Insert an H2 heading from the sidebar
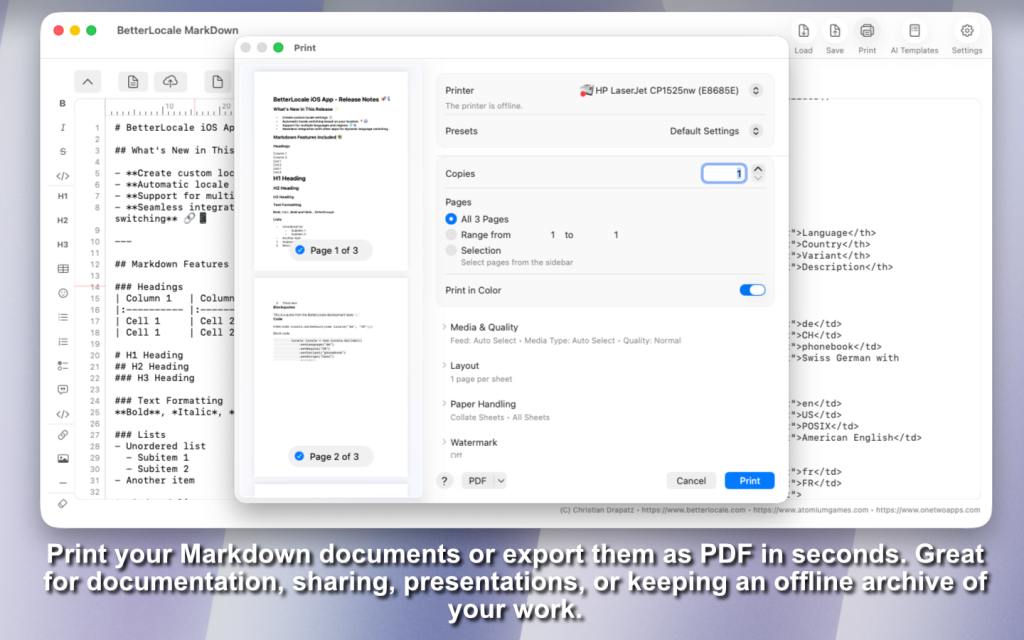Viewport: 1024px width, 640px height. click(x=62, y=220)
